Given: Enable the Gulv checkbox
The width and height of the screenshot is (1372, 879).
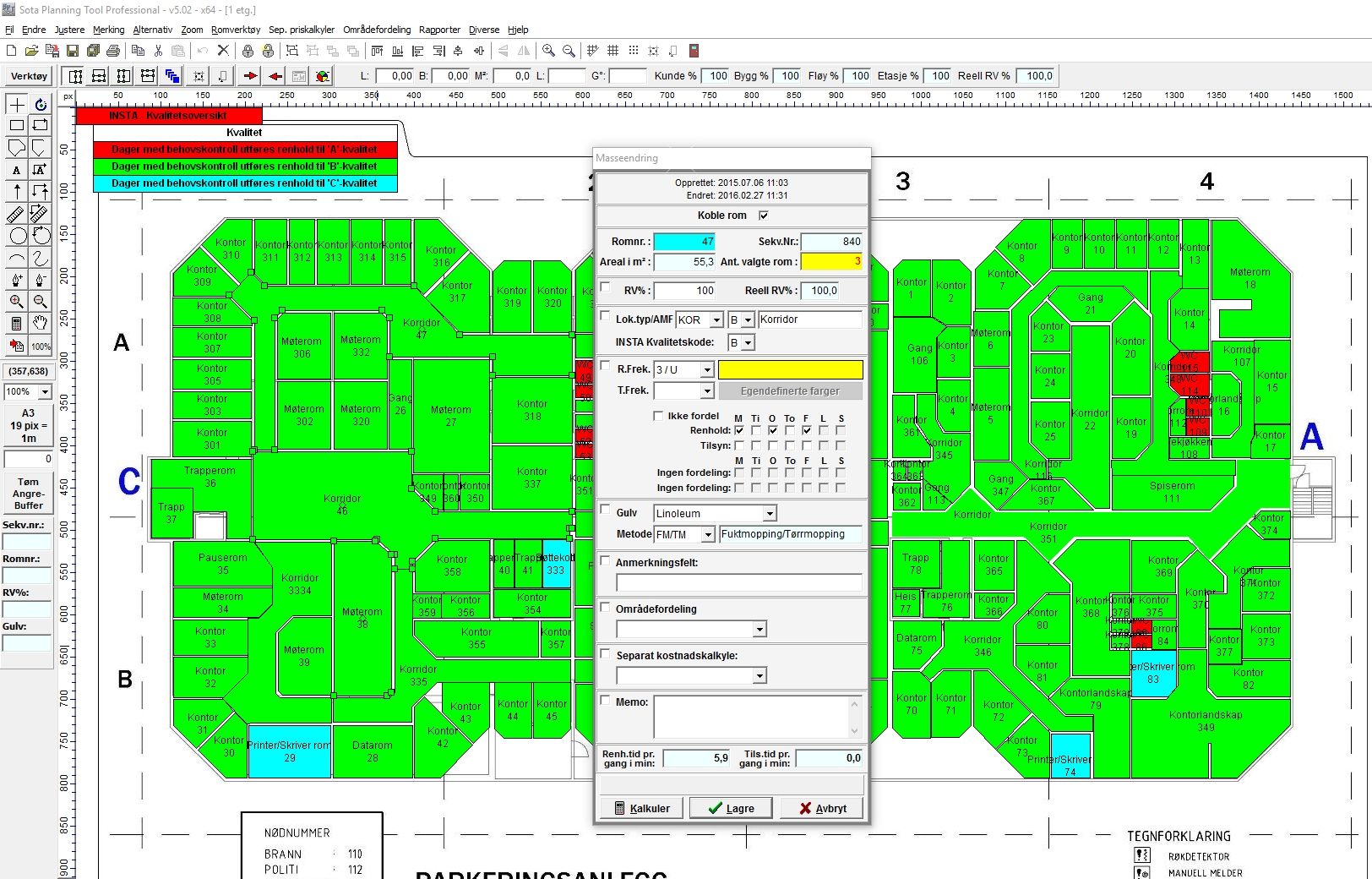Looking at the screenshot, I should 605,510.
